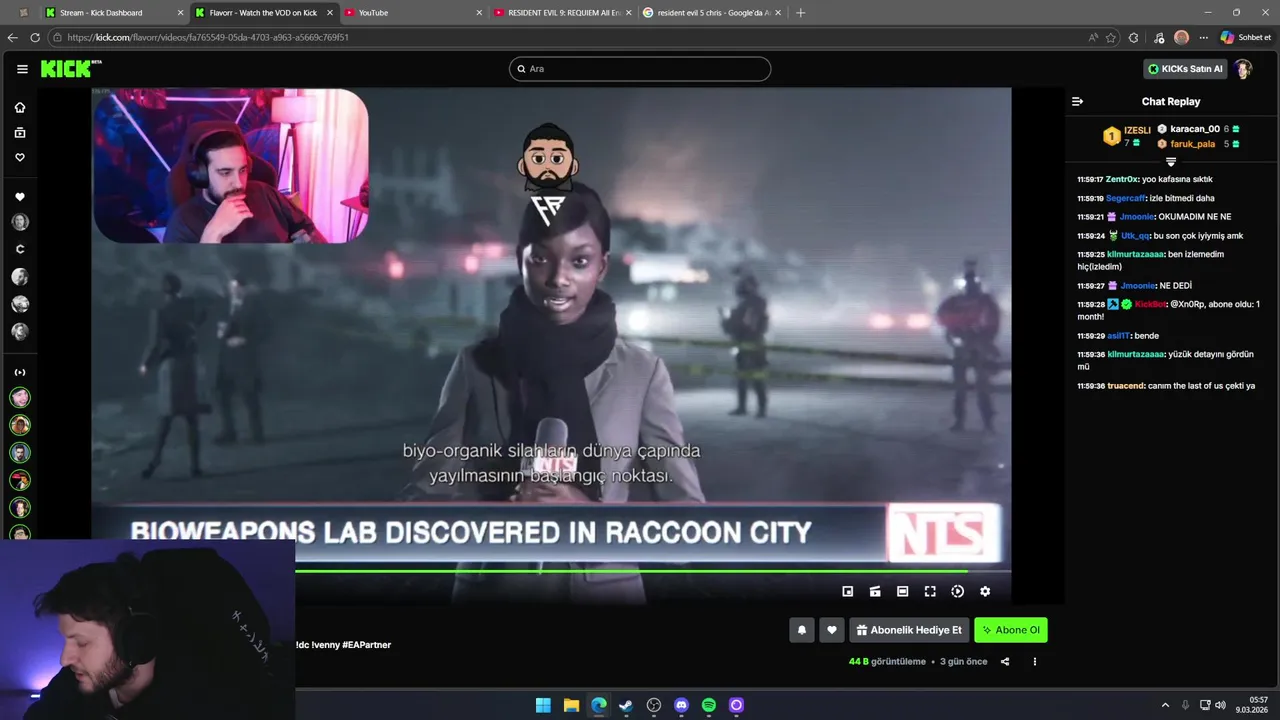Image resolution: width=1280 pixels, height=720 pixels.
Task: Switch to the resident evil 5 chris Google tab
Action: coord(713,13)
